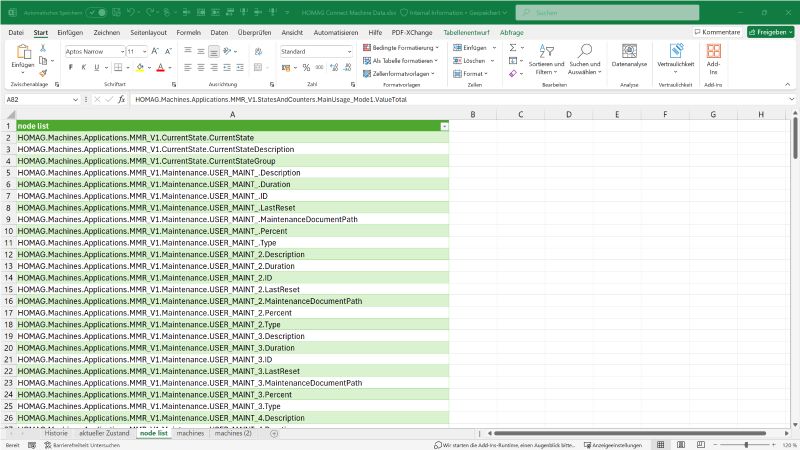Viewport: 800px width, 450px height.
Task: Select row header 10
Action: coord(8,231)
